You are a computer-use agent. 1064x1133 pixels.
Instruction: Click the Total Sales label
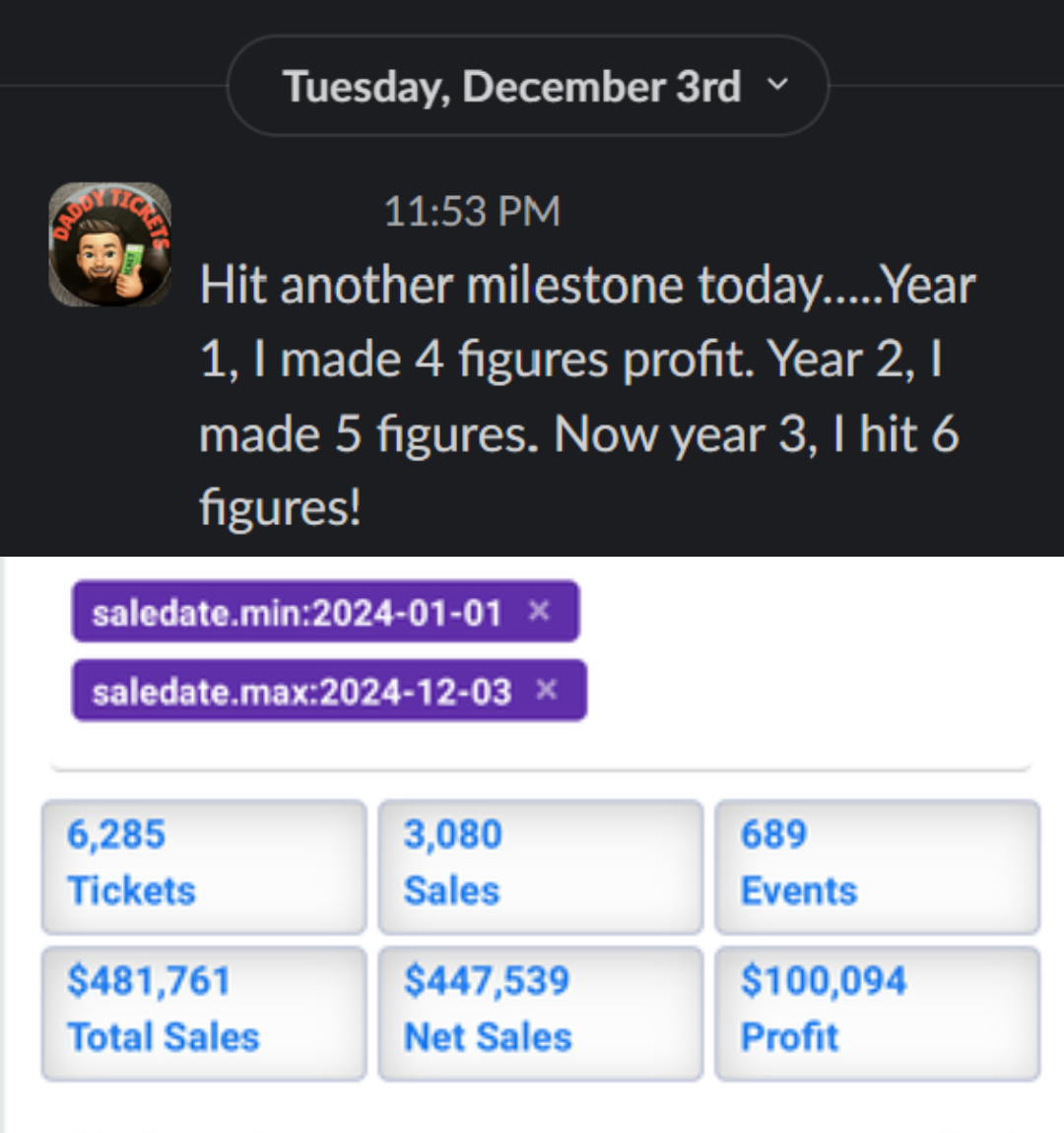(164, 1037)
